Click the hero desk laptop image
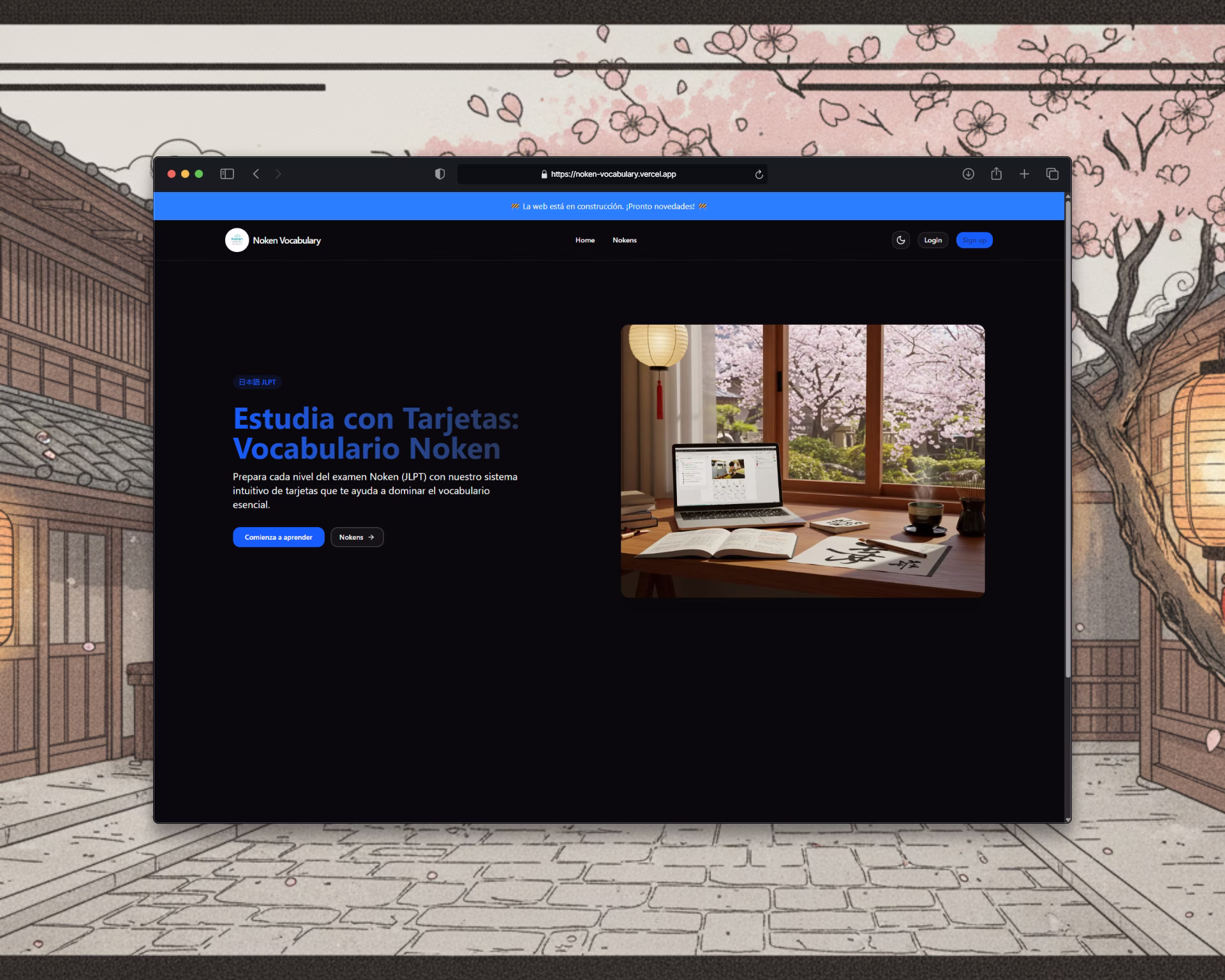1225x980 pixels. (x=803, y=461)
